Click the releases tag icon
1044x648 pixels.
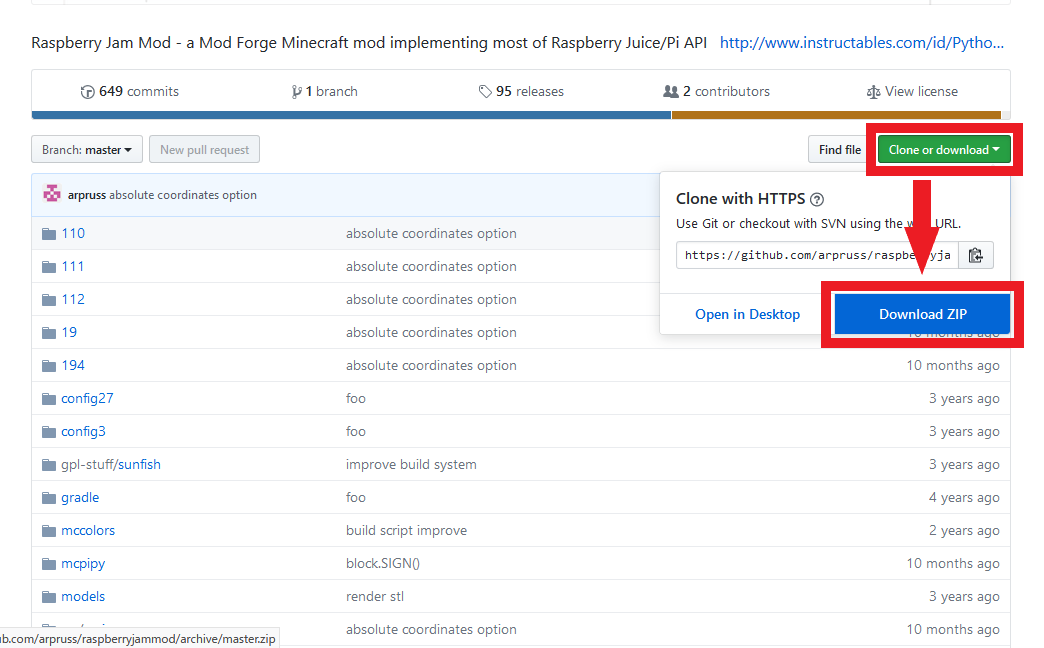click(x=485, y=92)
